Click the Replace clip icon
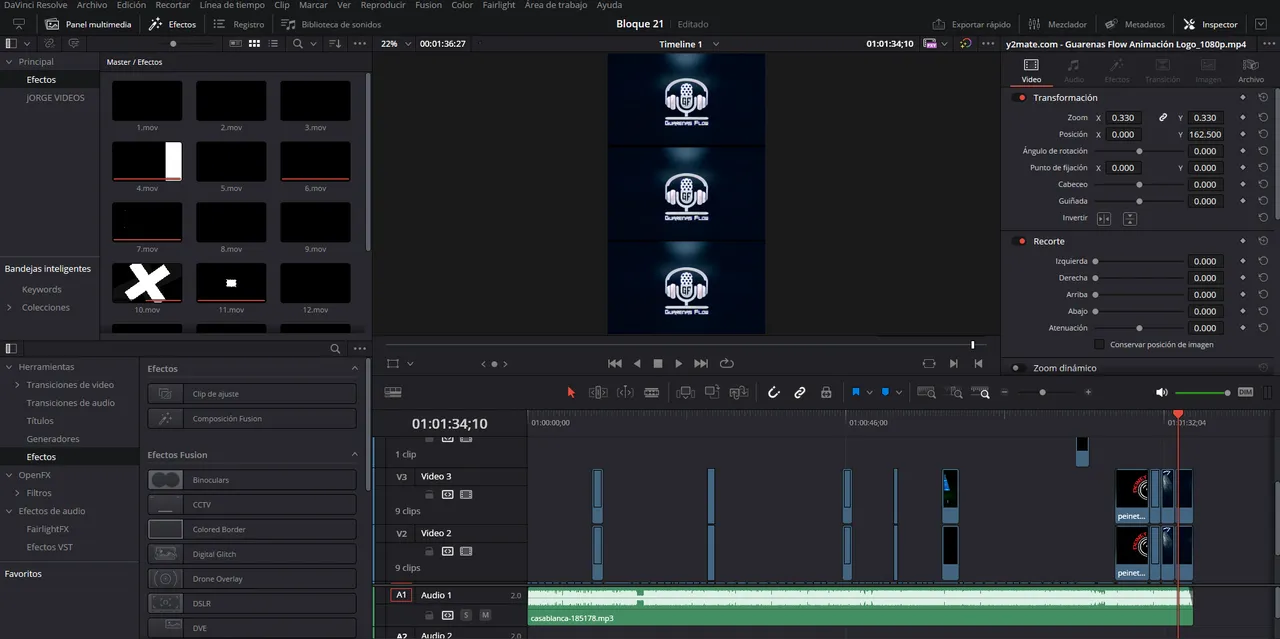The image size is (1280, 639). pyautogui.click(x=739, y=393)
